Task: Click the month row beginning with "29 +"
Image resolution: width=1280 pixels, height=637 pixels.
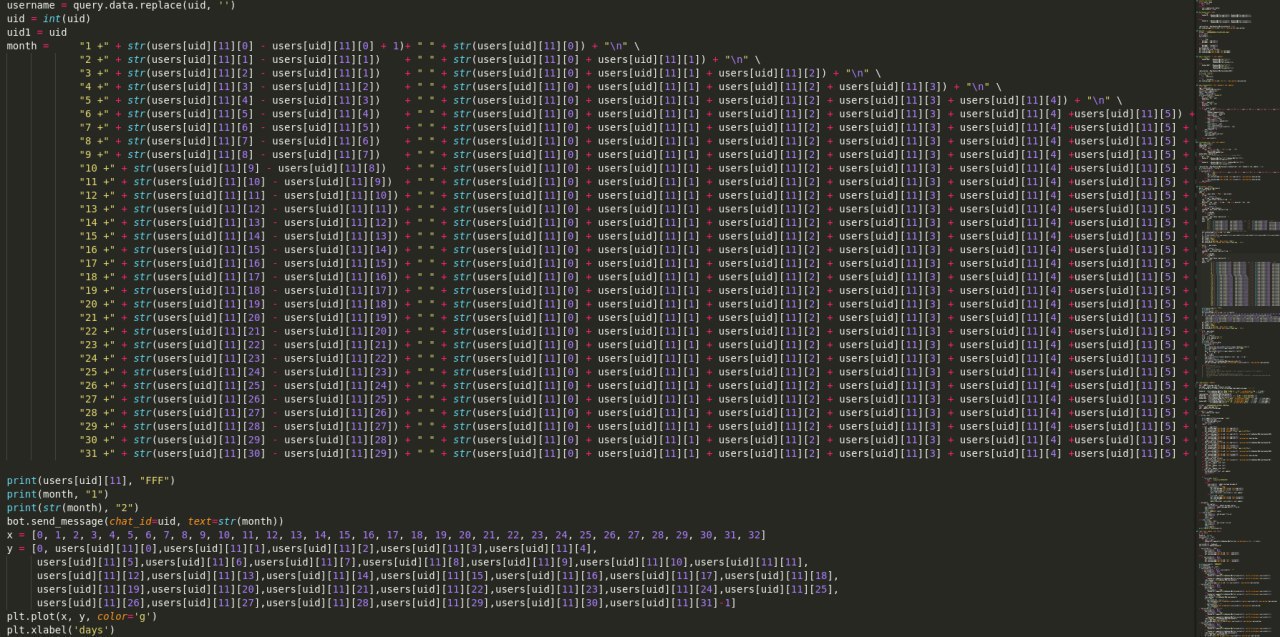Action: click(x=635, y=425)
